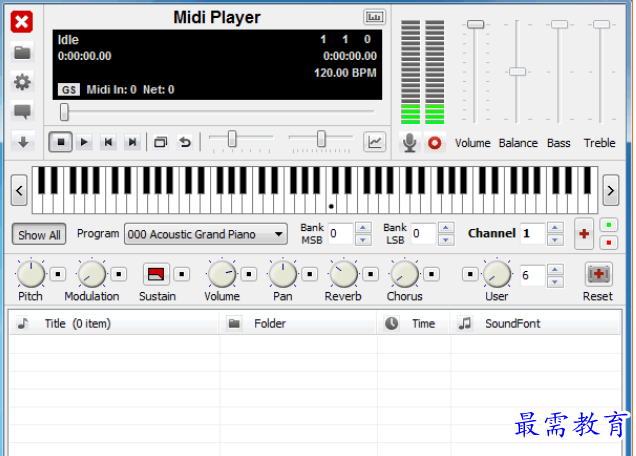Screen dimensions: 636x456
Task: Click the Chorus knob
Action: coord(404,274)
